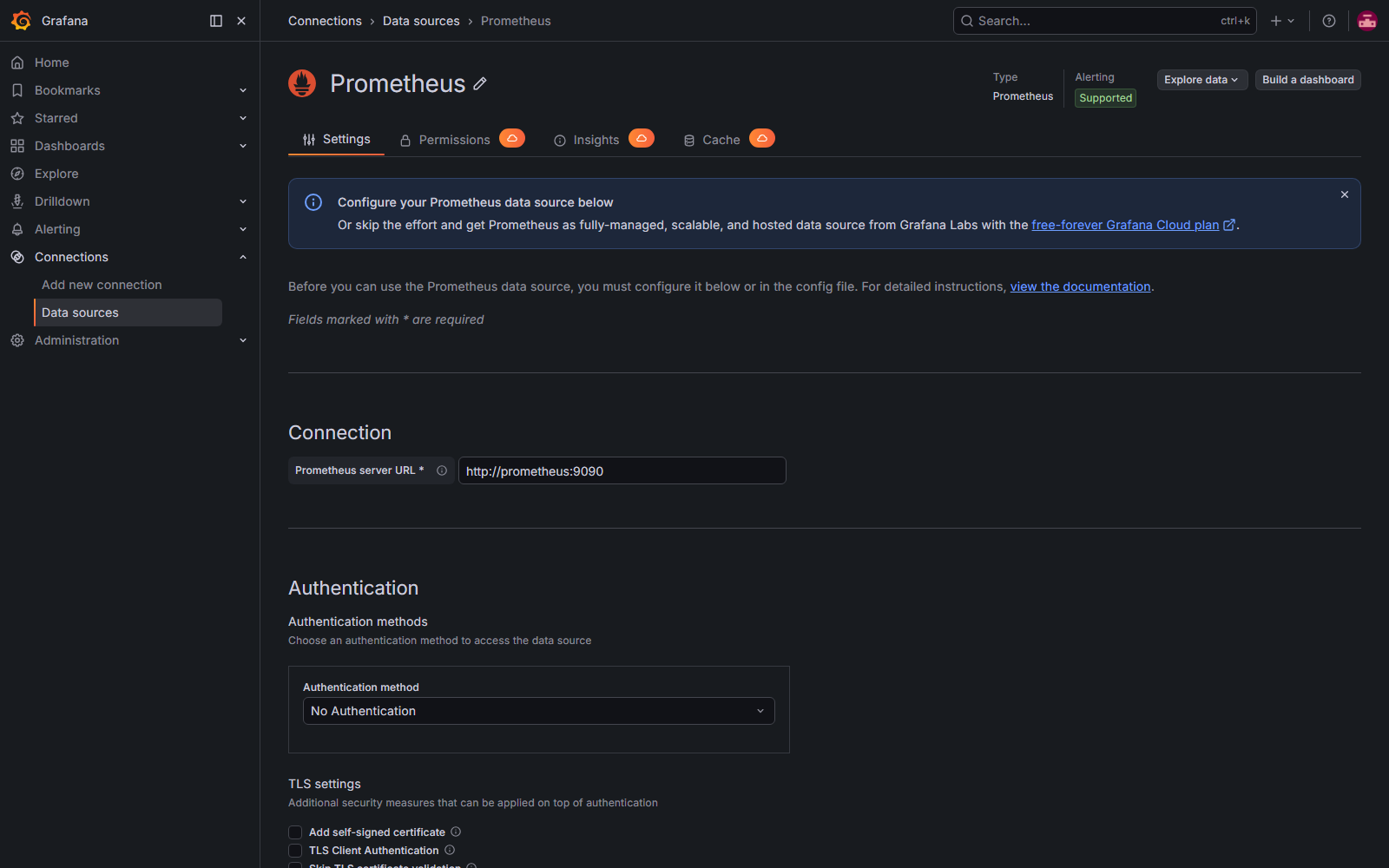
Task: Click the Supported alerting badge
Action: point(1105,98)
